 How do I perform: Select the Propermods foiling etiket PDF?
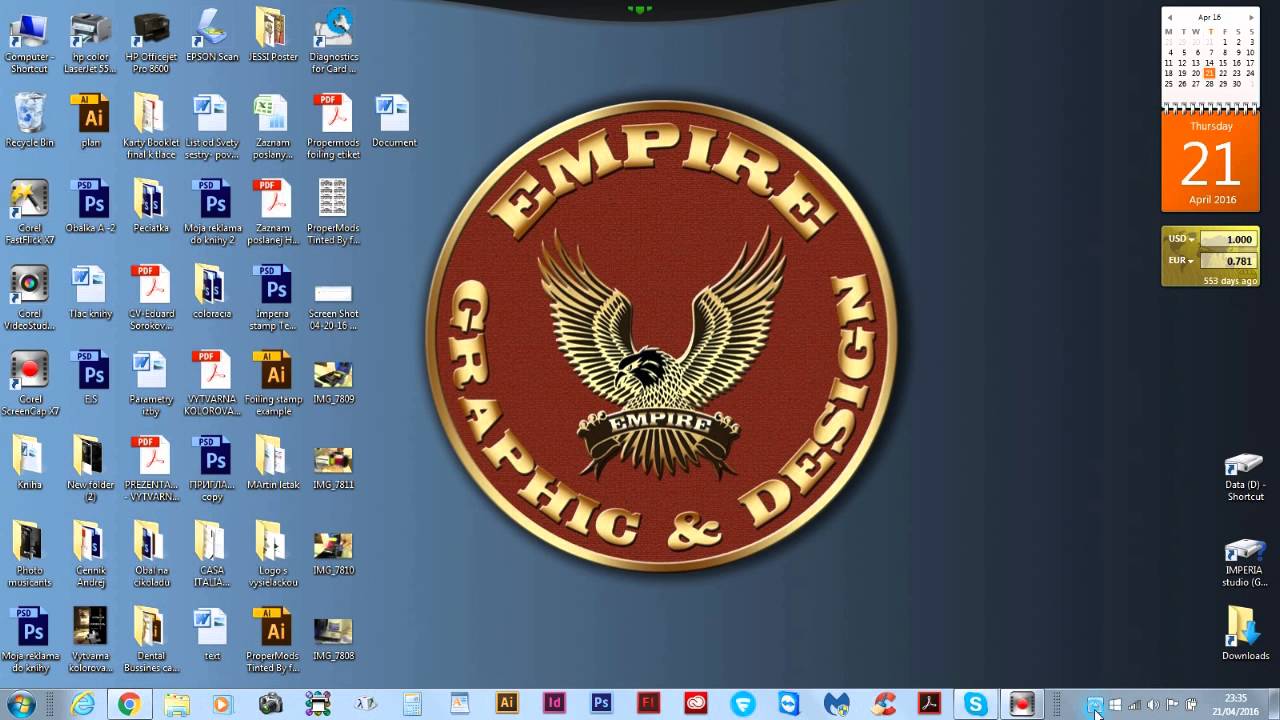(x=334, y=126)
